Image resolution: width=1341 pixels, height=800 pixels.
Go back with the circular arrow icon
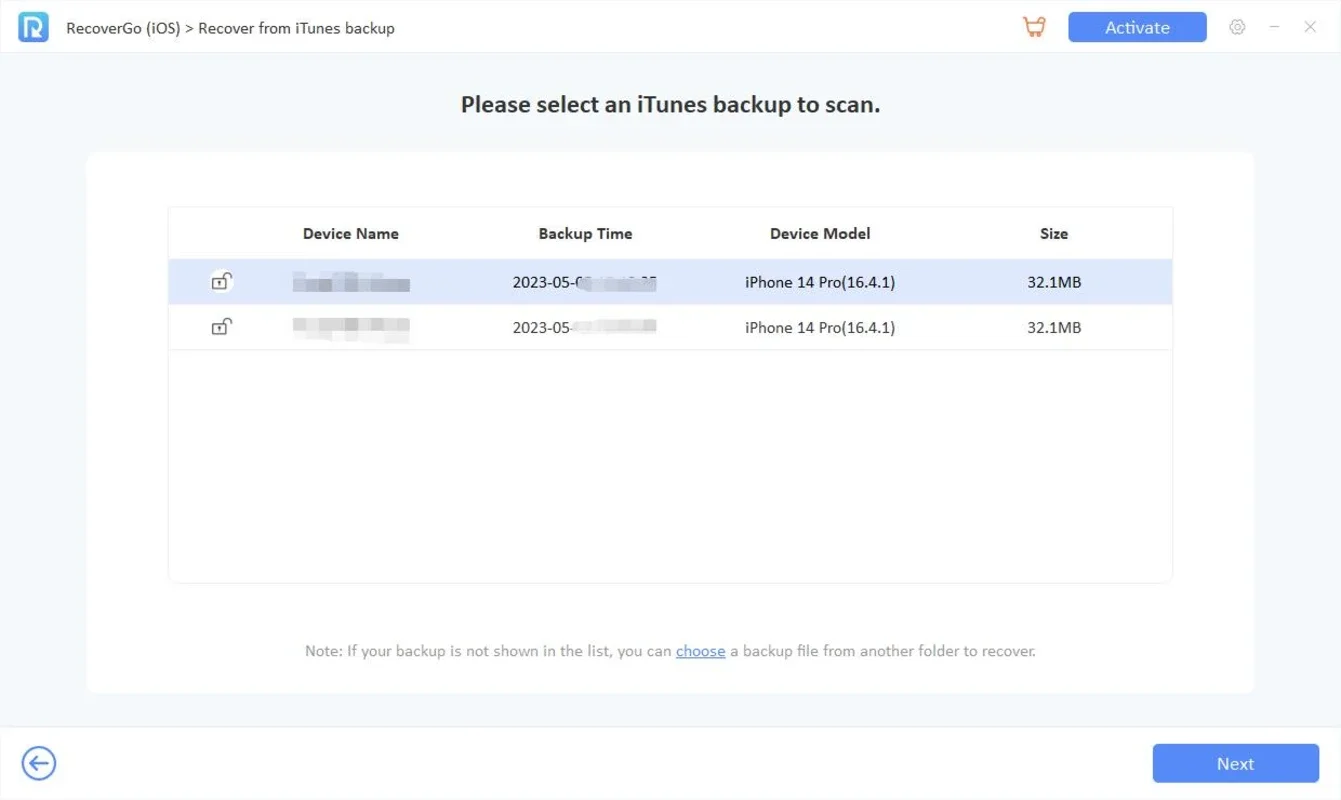39,764
